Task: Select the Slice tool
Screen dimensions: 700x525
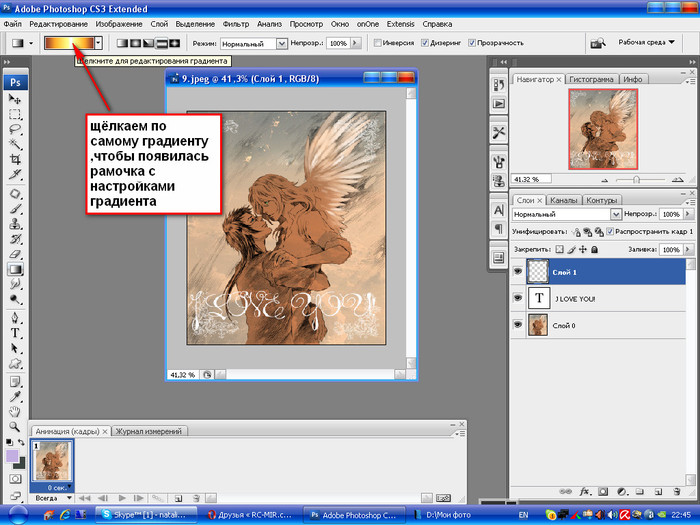Action: 15,174
